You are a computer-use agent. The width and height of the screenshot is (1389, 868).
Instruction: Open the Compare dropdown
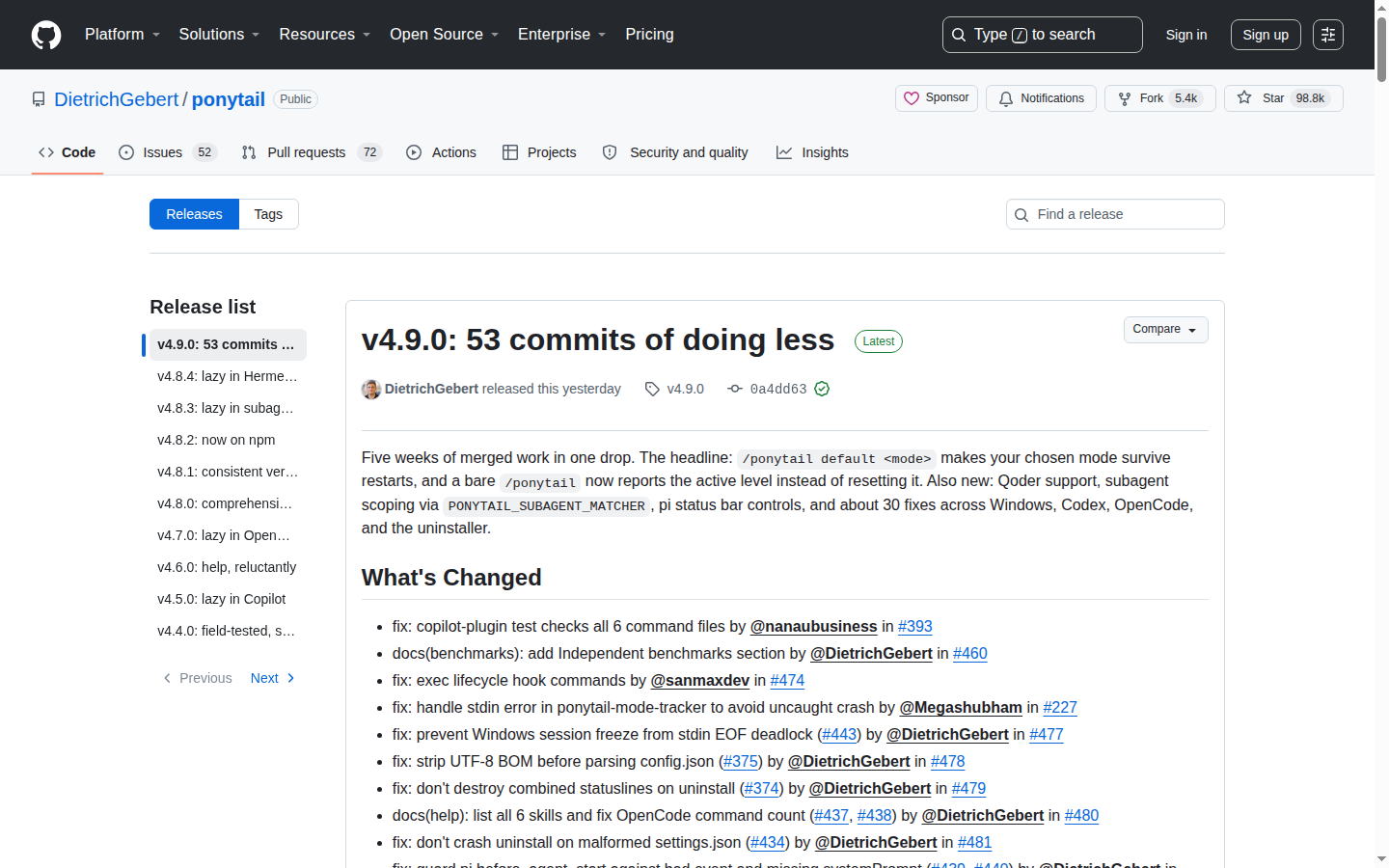(x=1165, y=330)
